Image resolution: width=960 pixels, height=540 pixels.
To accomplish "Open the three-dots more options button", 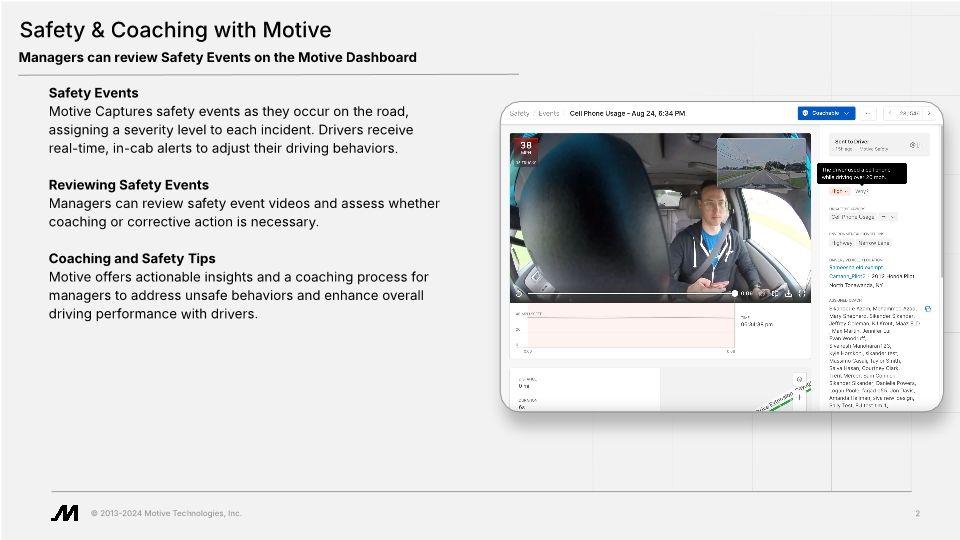I will (868, 113).
